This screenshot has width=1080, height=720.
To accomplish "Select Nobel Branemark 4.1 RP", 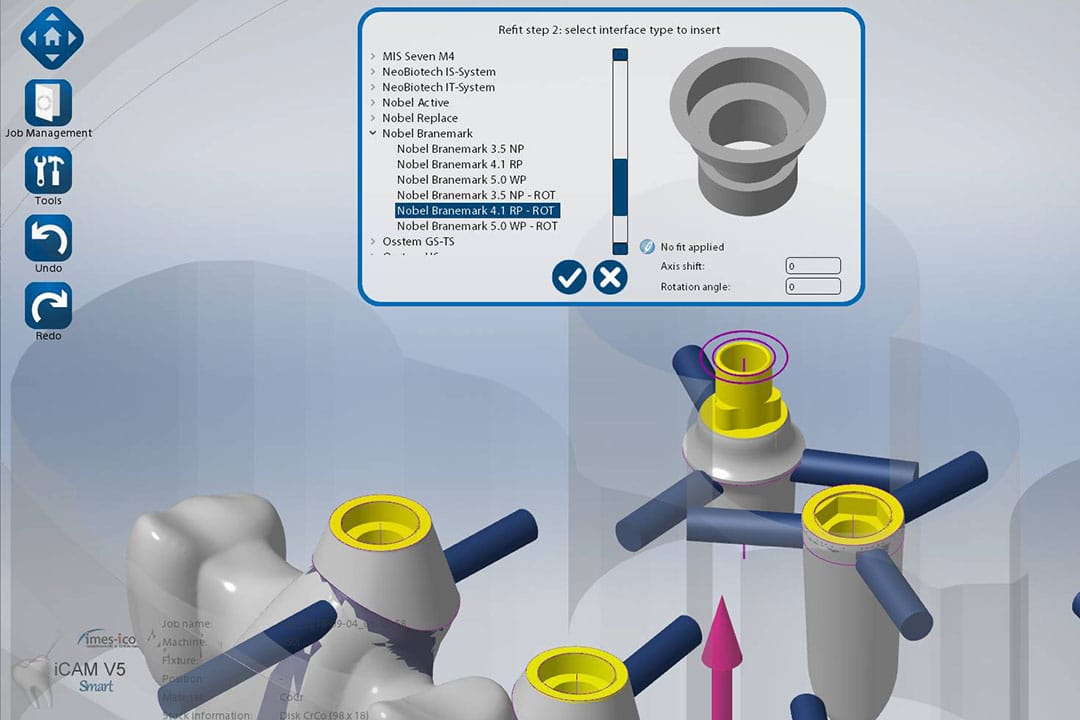I will pos(459,165).
